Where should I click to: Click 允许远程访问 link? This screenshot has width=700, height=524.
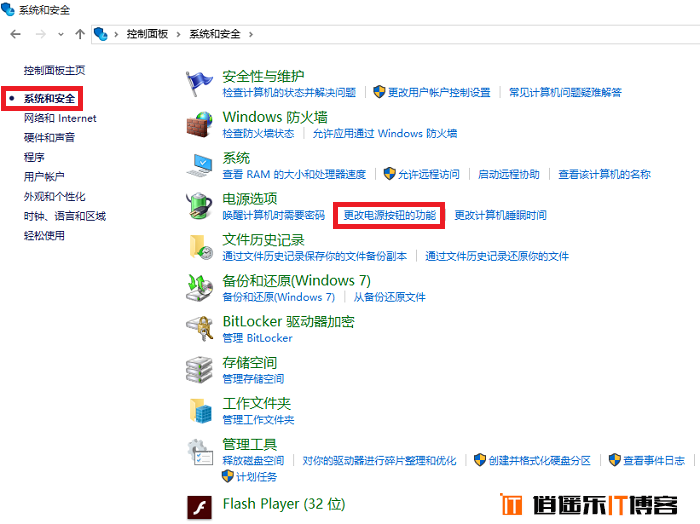[x=429, y=174]
